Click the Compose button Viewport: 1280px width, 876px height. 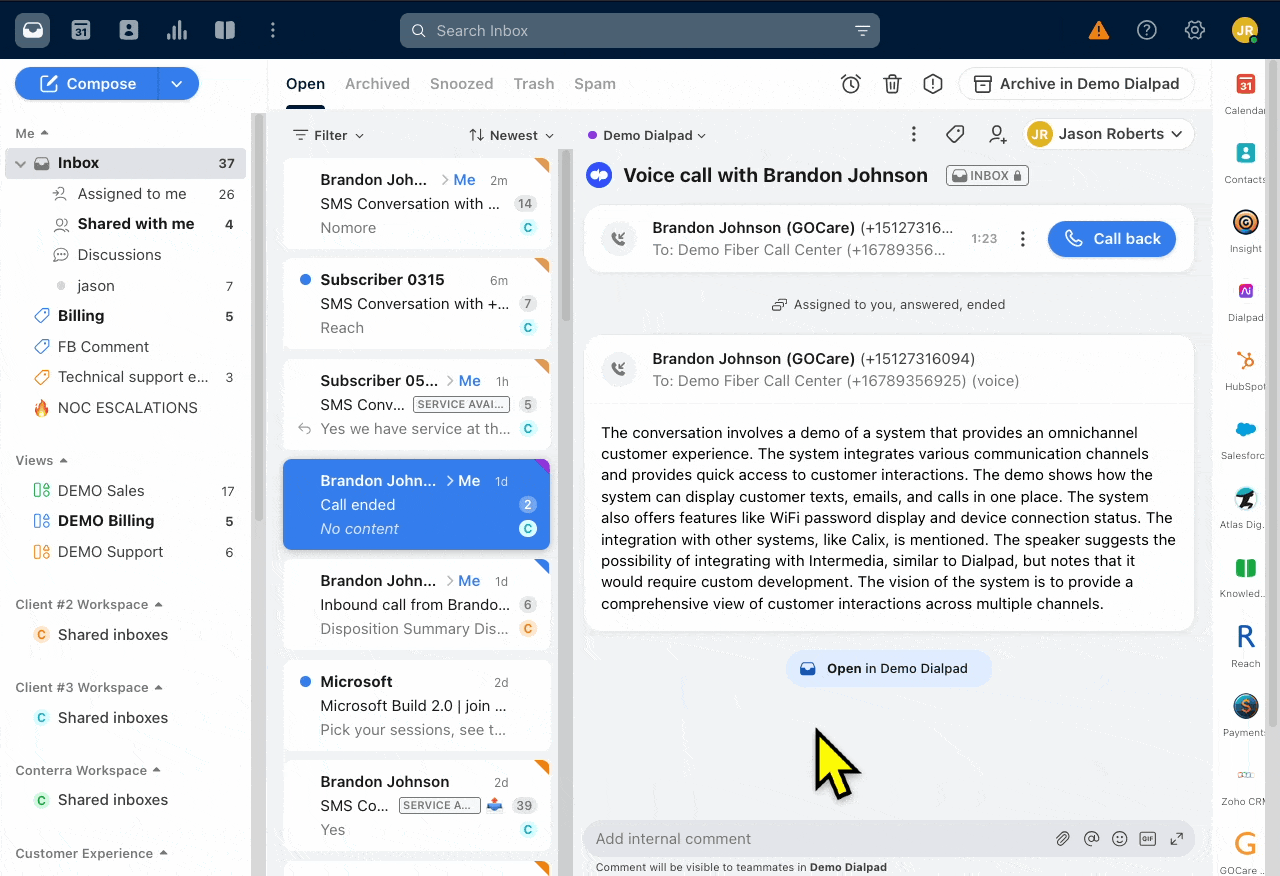(87, 84)
